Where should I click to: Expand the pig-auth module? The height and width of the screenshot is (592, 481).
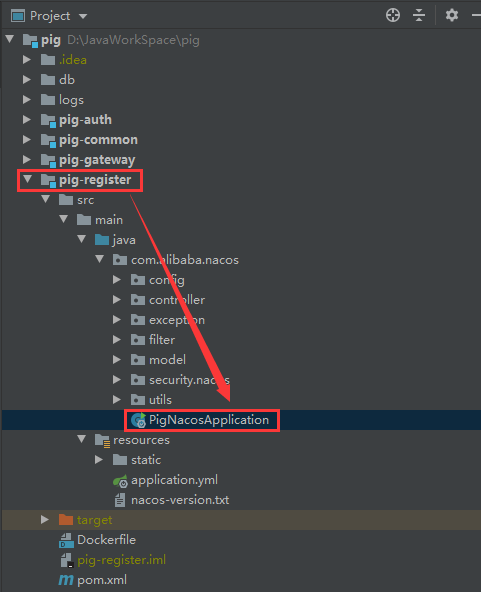[x=27, y=119]
